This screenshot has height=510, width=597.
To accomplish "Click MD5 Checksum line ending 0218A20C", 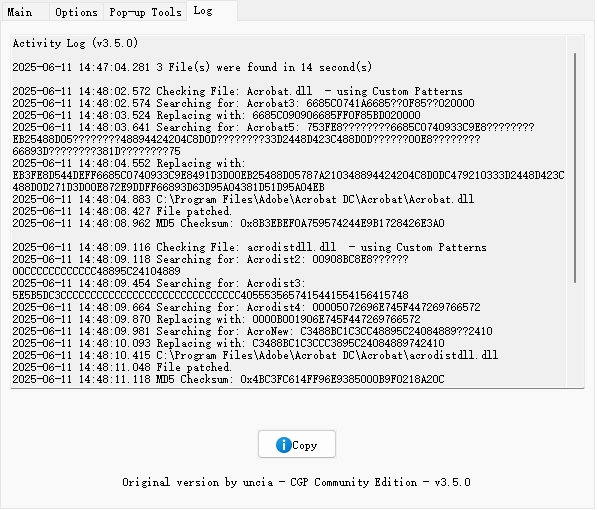I will [x=228, y=379].
